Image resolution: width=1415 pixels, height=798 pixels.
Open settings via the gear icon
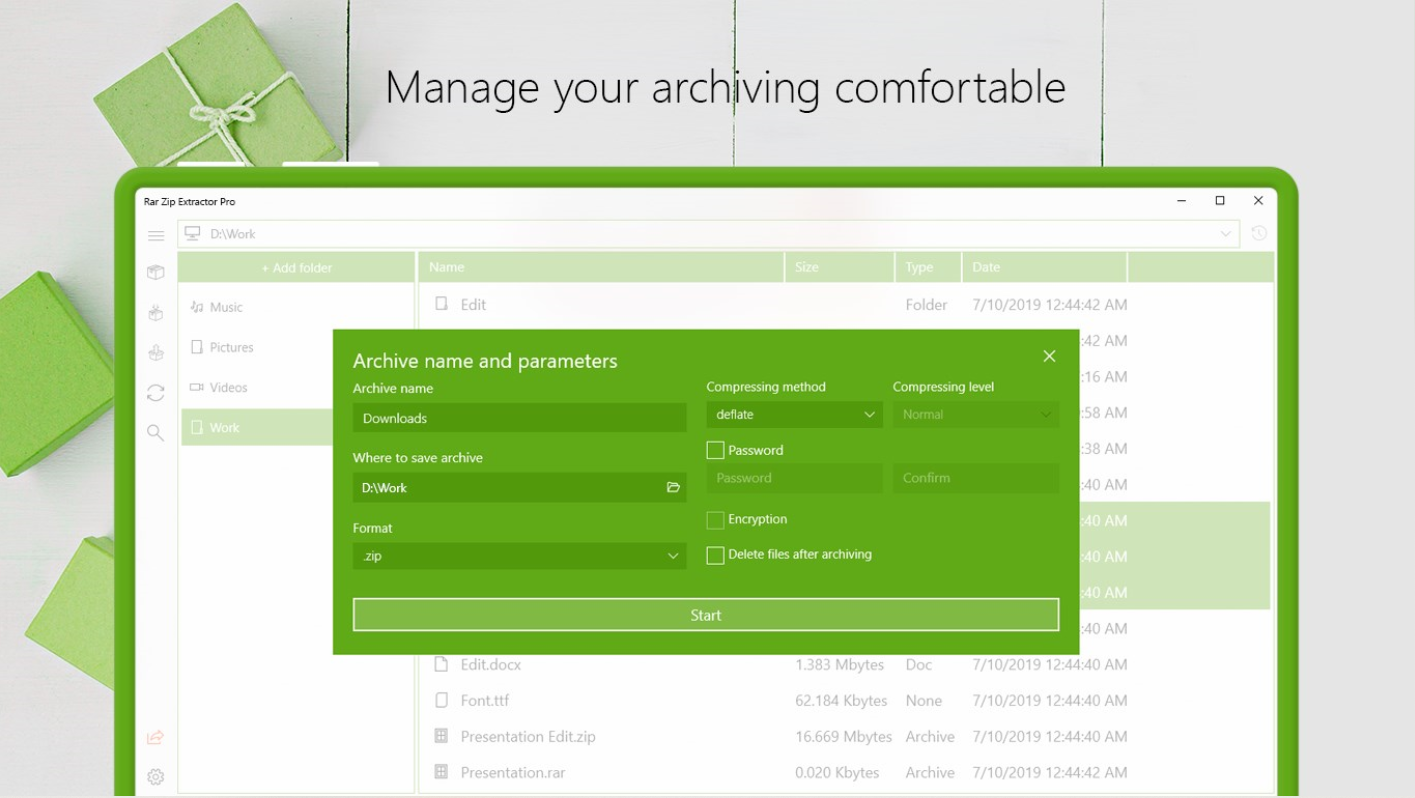pos(155,777)
